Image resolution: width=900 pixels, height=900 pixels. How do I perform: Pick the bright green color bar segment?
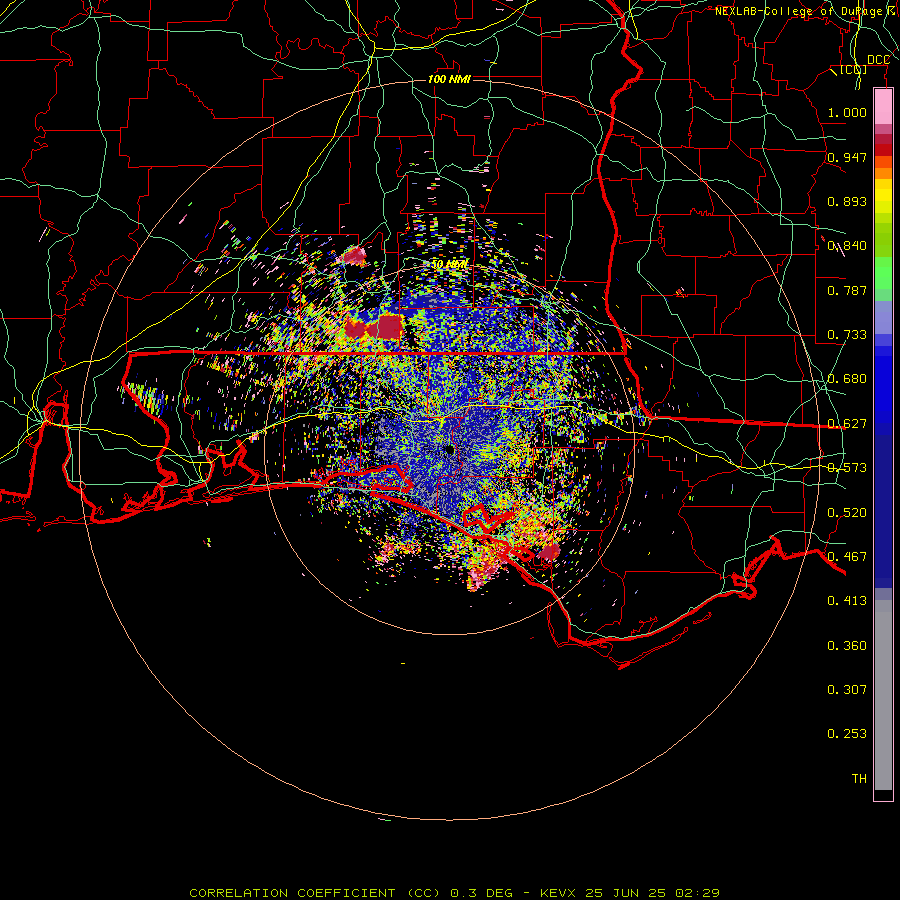[x=883, y=273]
